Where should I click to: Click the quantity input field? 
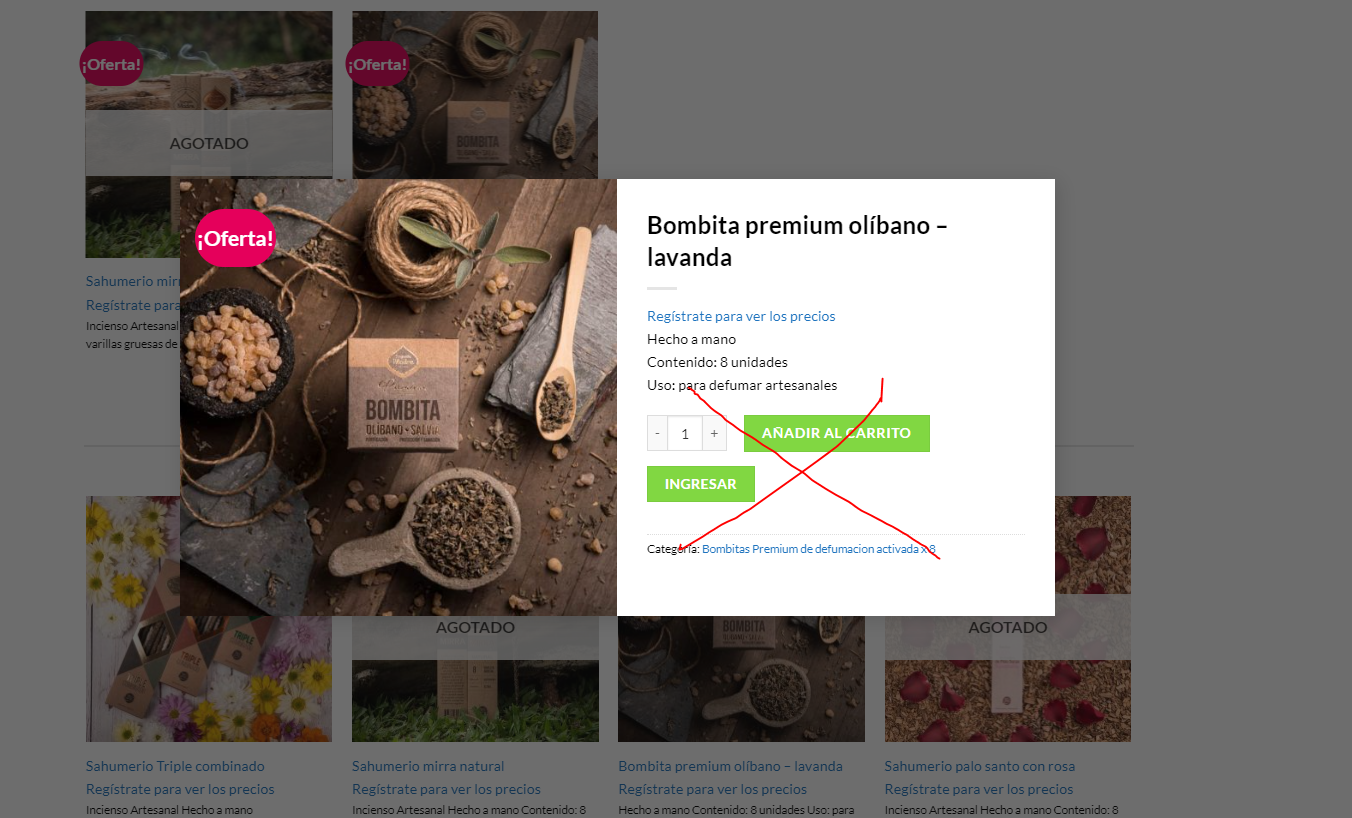click(x=685, y=433)
